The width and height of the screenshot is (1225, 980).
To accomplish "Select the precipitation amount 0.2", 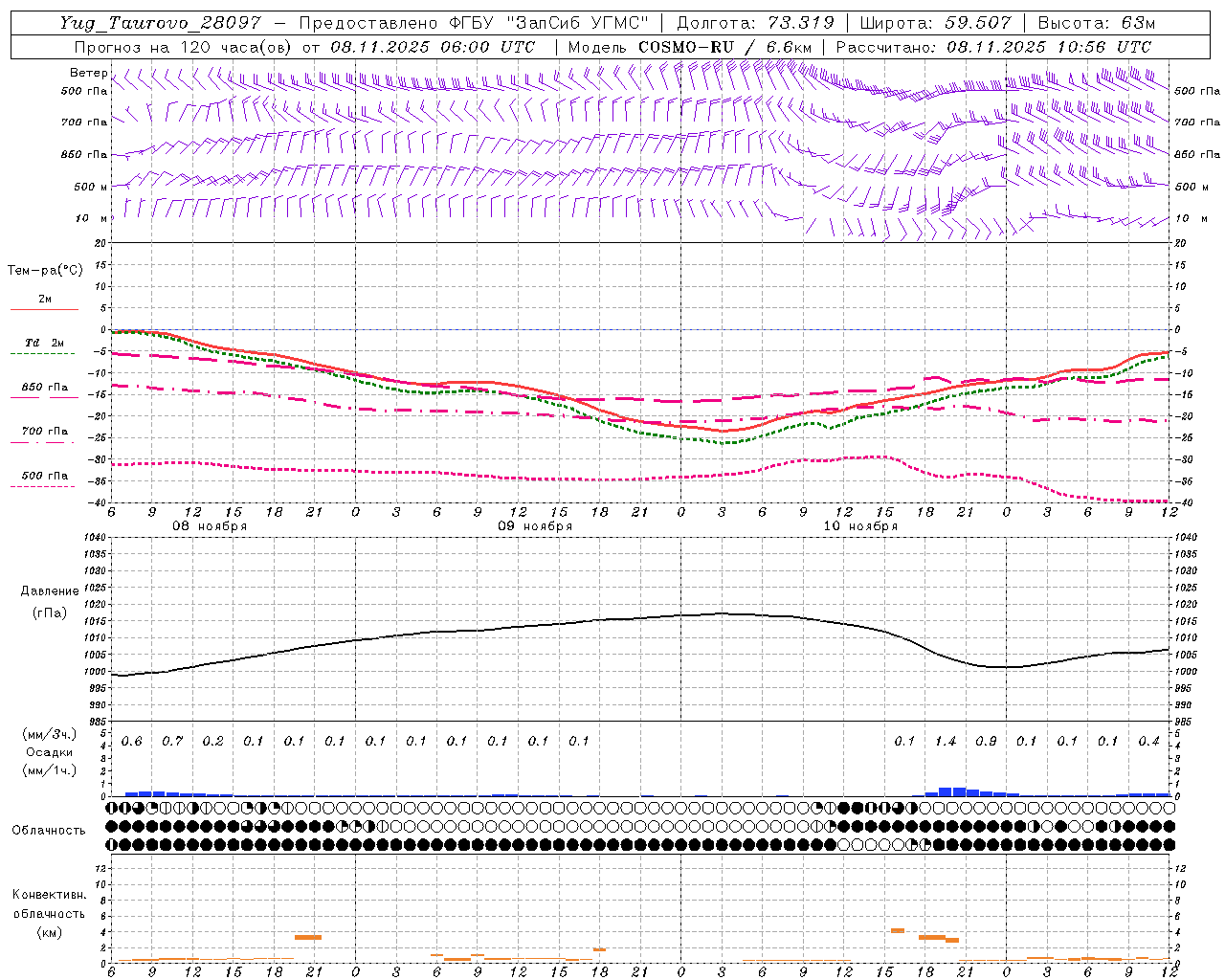I will coord(212,742).
